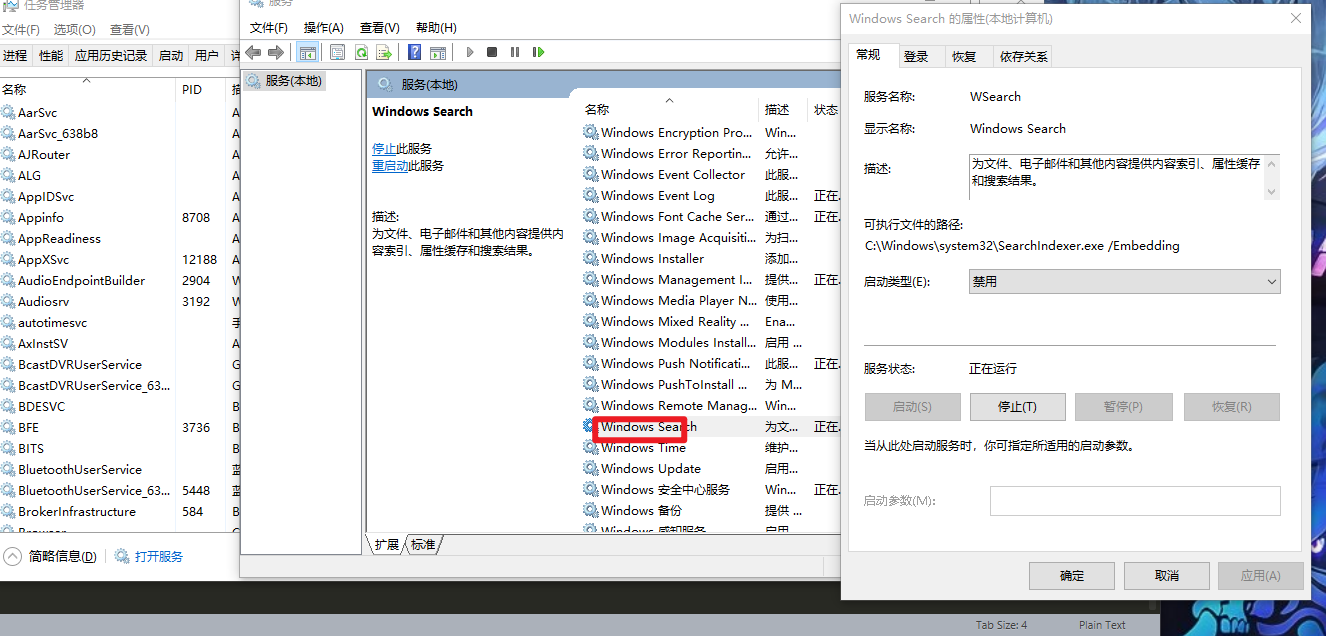This screenshot has height=636, width=1326.
Task: Click the Pause Service toolbar icon
Action: point(515,52)
